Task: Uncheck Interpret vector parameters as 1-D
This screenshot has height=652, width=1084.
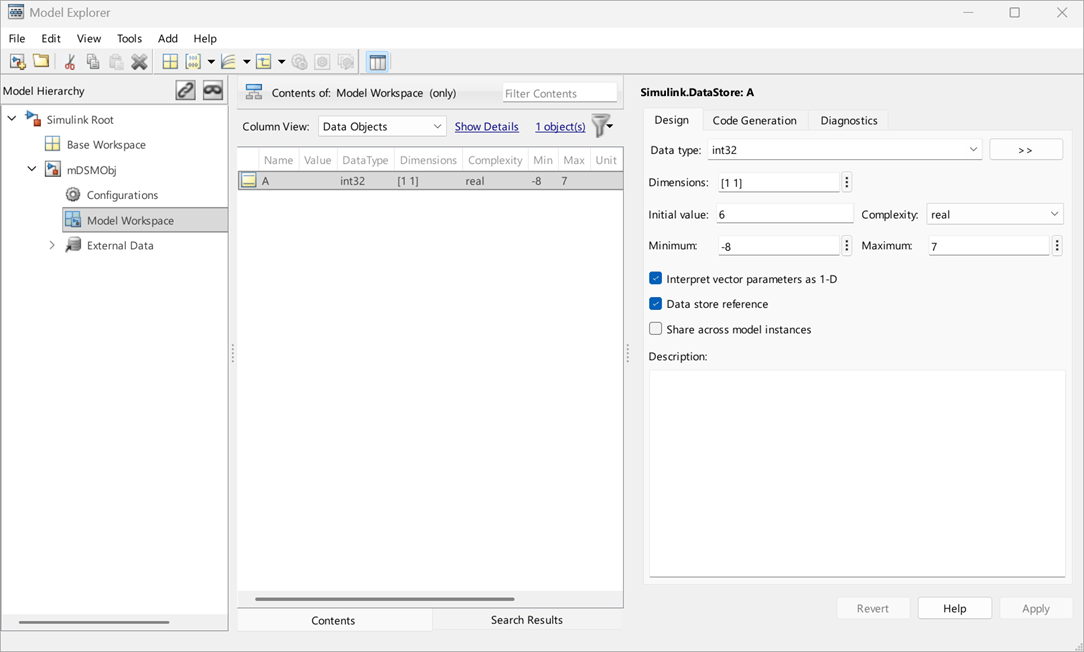Action: pyautogui.click(x=655, y=279)
